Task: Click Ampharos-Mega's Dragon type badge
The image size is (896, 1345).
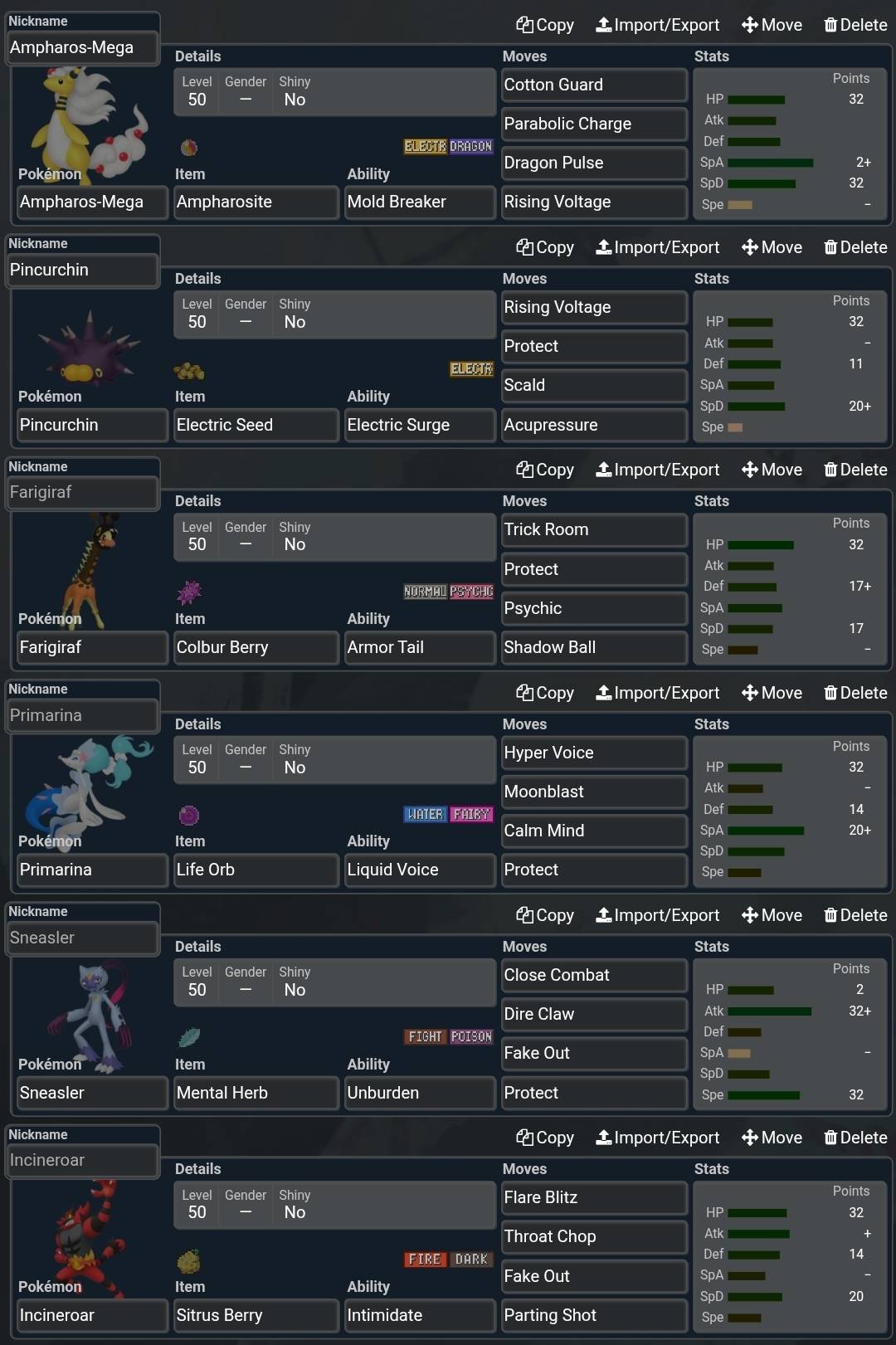Action: pyautogui.click(x=471, y=146)
